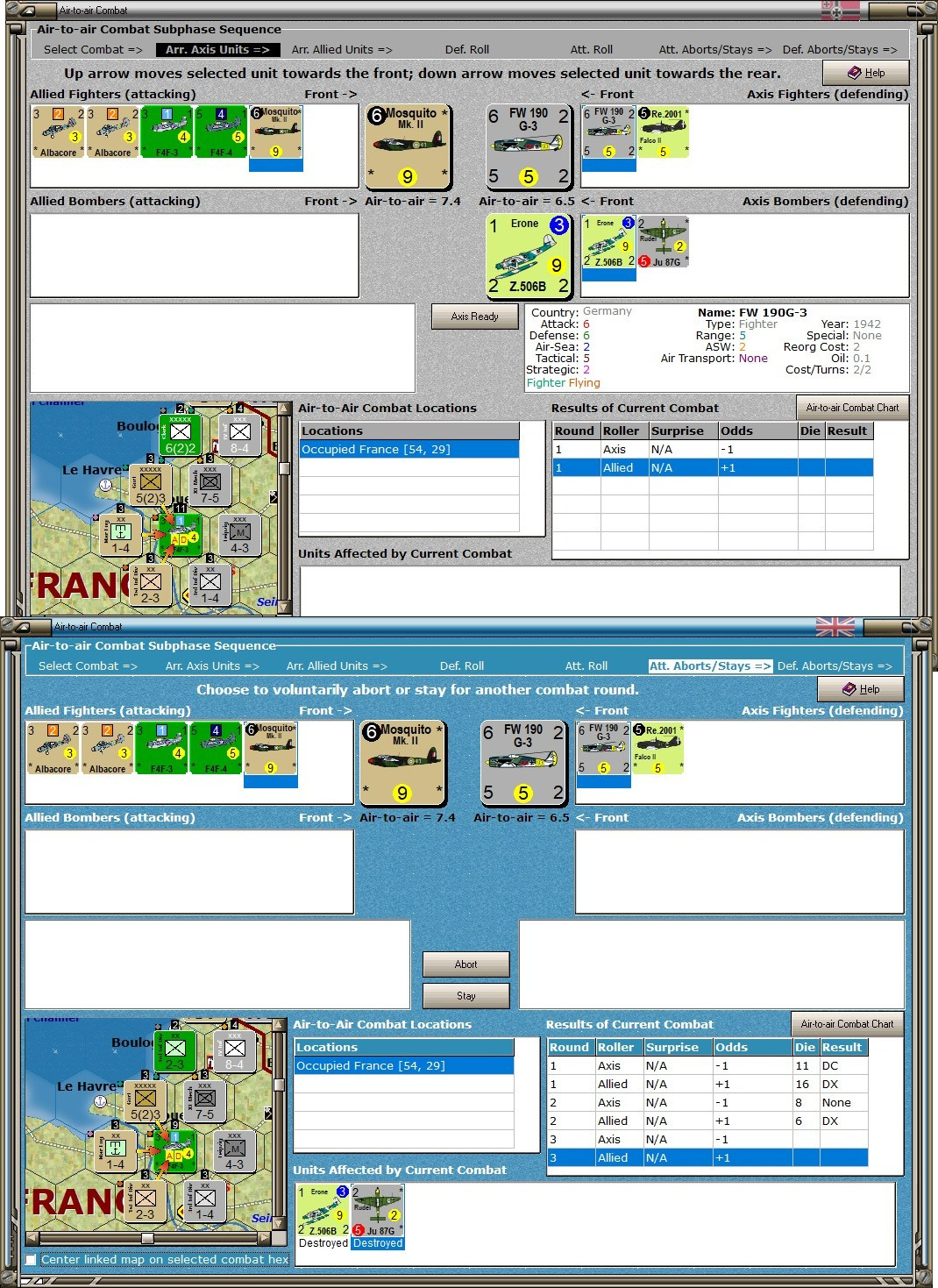Image resolution: width=938 pixels, height=1288 pixels.
Task: Click destroyed Ju 87G counter in lower window
Action: pyautogui.click(x=378, y=1211)
